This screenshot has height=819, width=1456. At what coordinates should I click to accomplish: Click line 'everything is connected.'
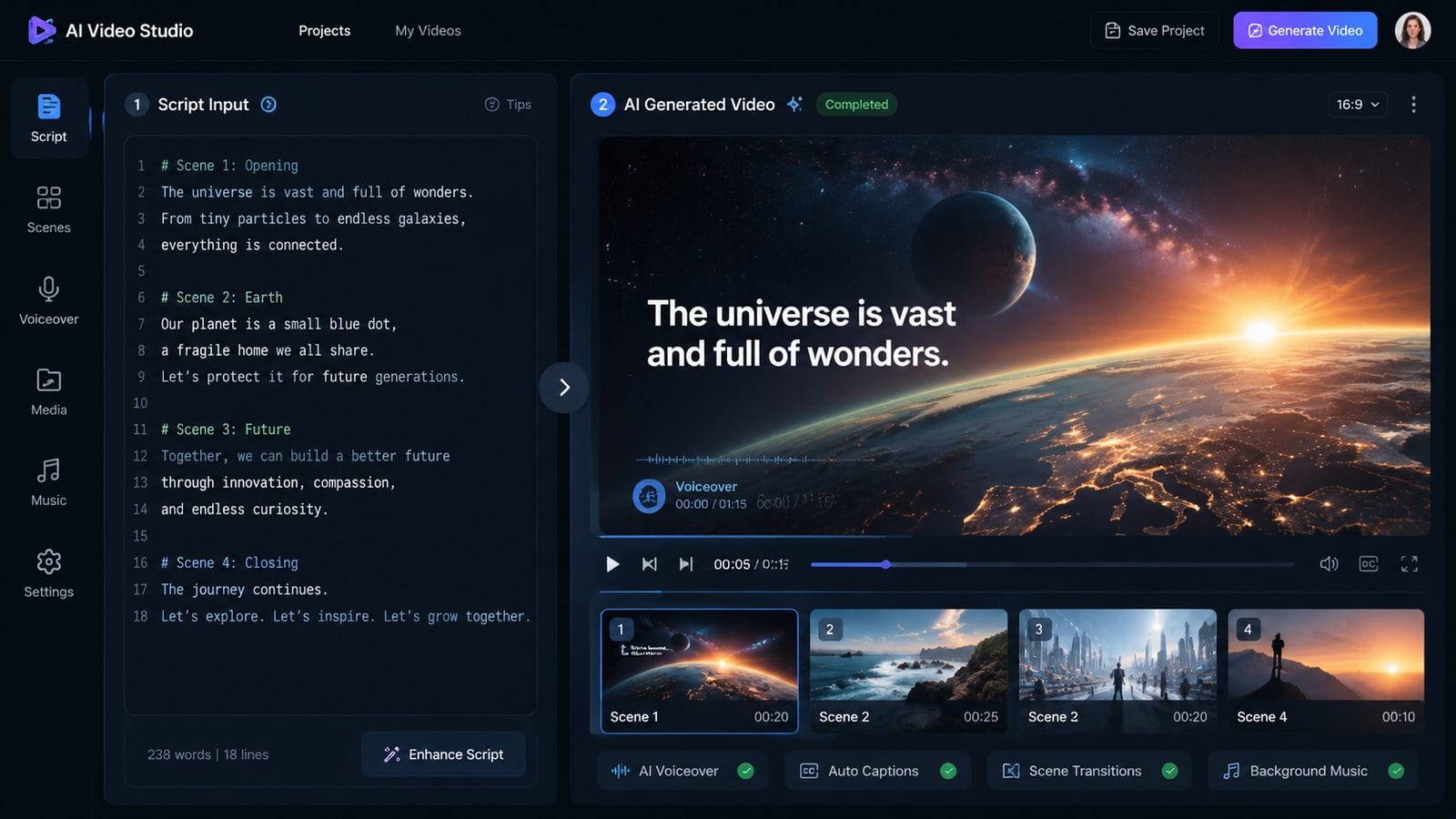252,245
